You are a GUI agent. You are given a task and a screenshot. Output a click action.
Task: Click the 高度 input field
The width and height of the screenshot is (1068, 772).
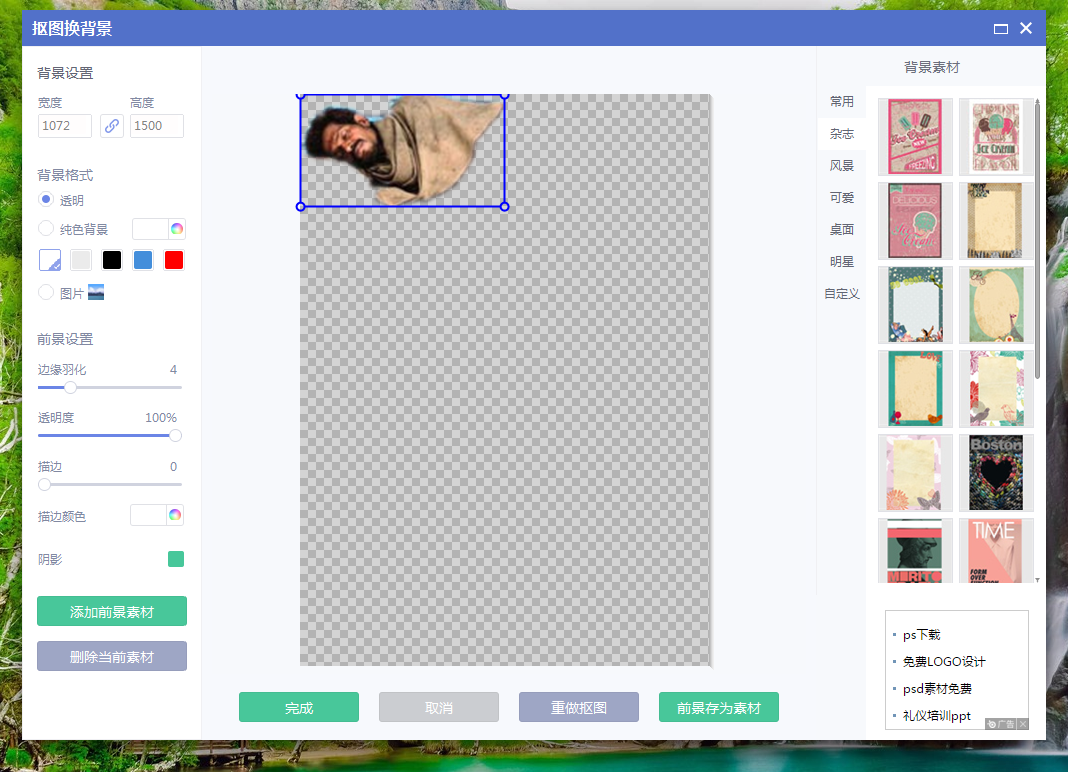[x=157, y=126]
